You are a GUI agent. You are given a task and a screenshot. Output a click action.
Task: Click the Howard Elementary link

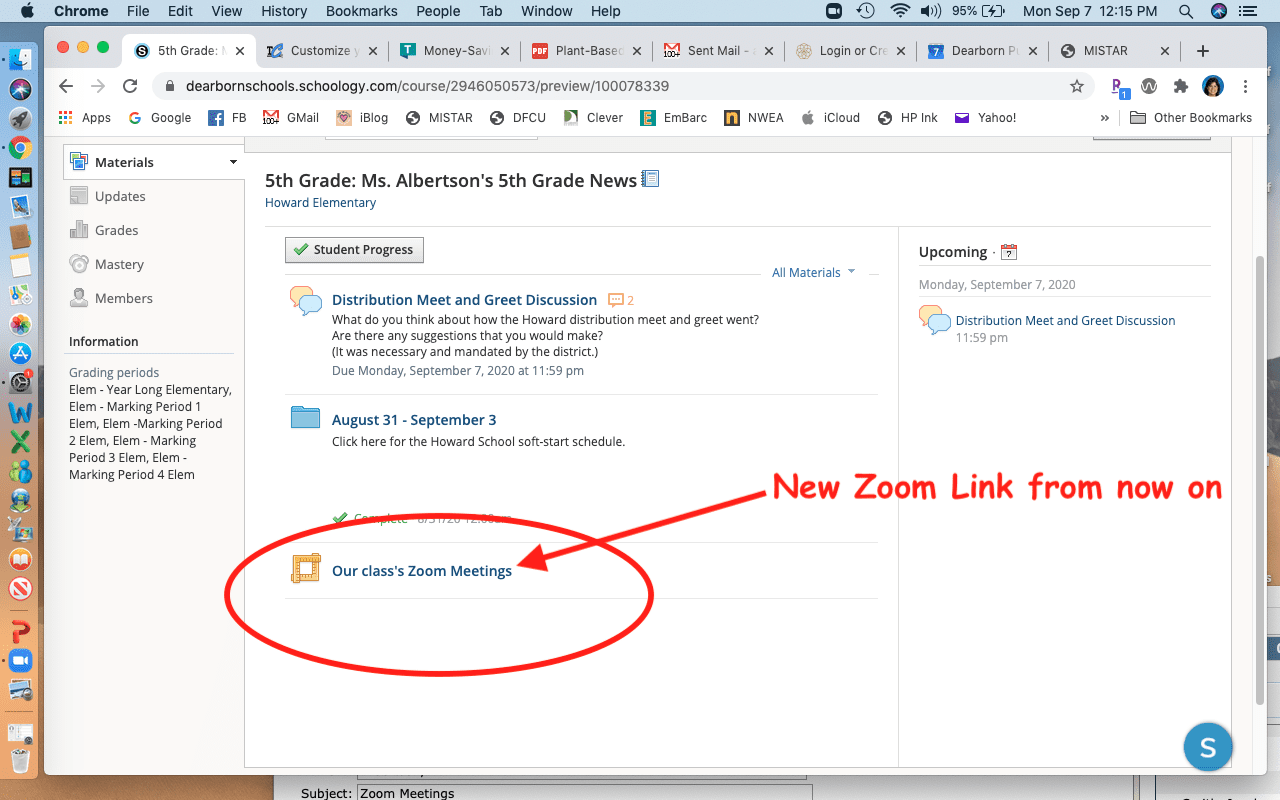tap(320, 203)
